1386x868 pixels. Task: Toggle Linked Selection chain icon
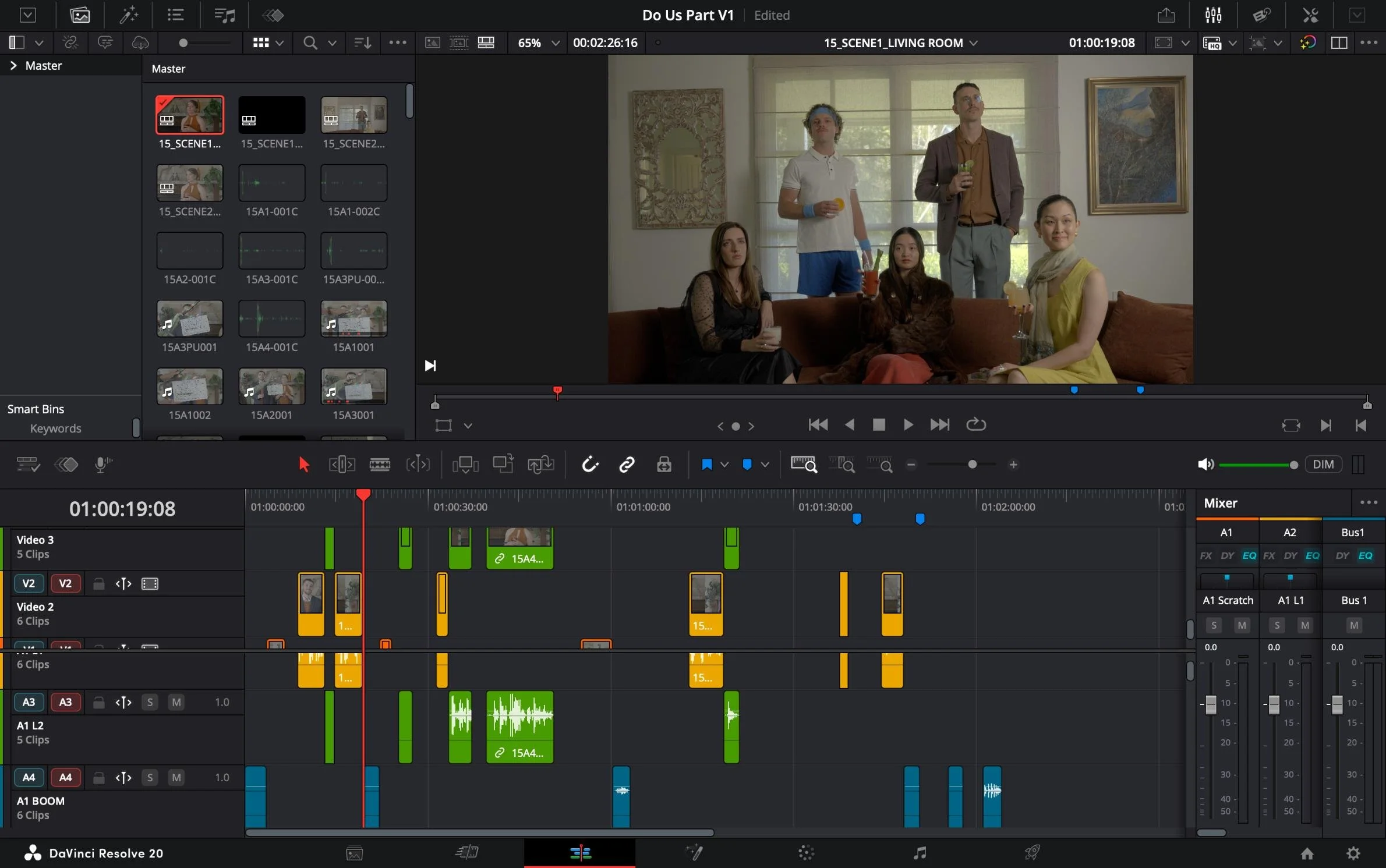point(627,465)
